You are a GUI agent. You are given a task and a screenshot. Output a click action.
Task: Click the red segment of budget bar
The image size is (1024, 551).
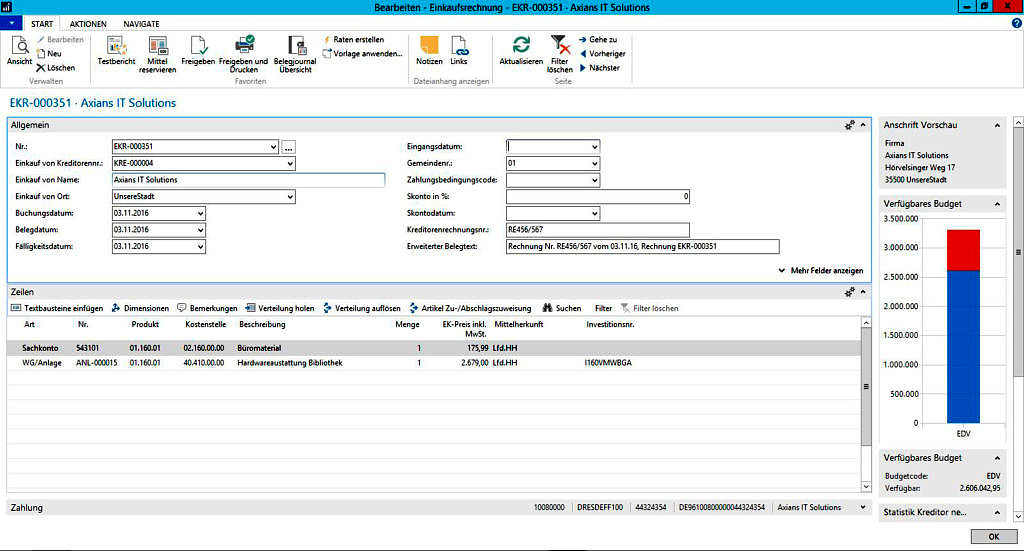[963, 249]
